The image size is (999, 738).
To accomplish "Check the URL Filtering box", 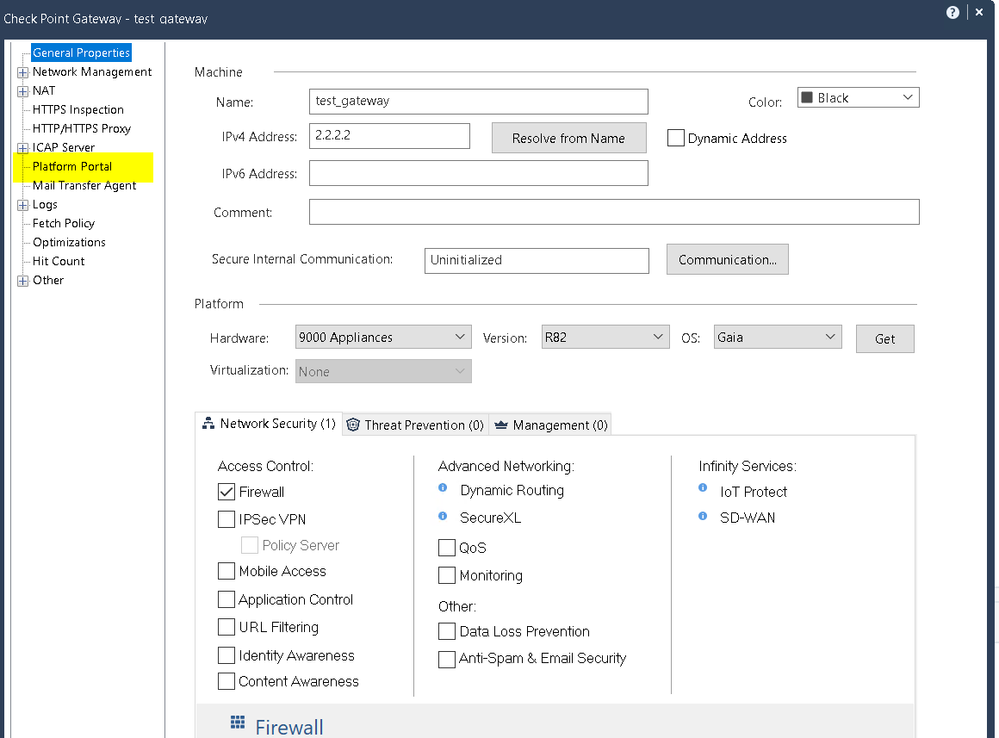I will [226, 627].
